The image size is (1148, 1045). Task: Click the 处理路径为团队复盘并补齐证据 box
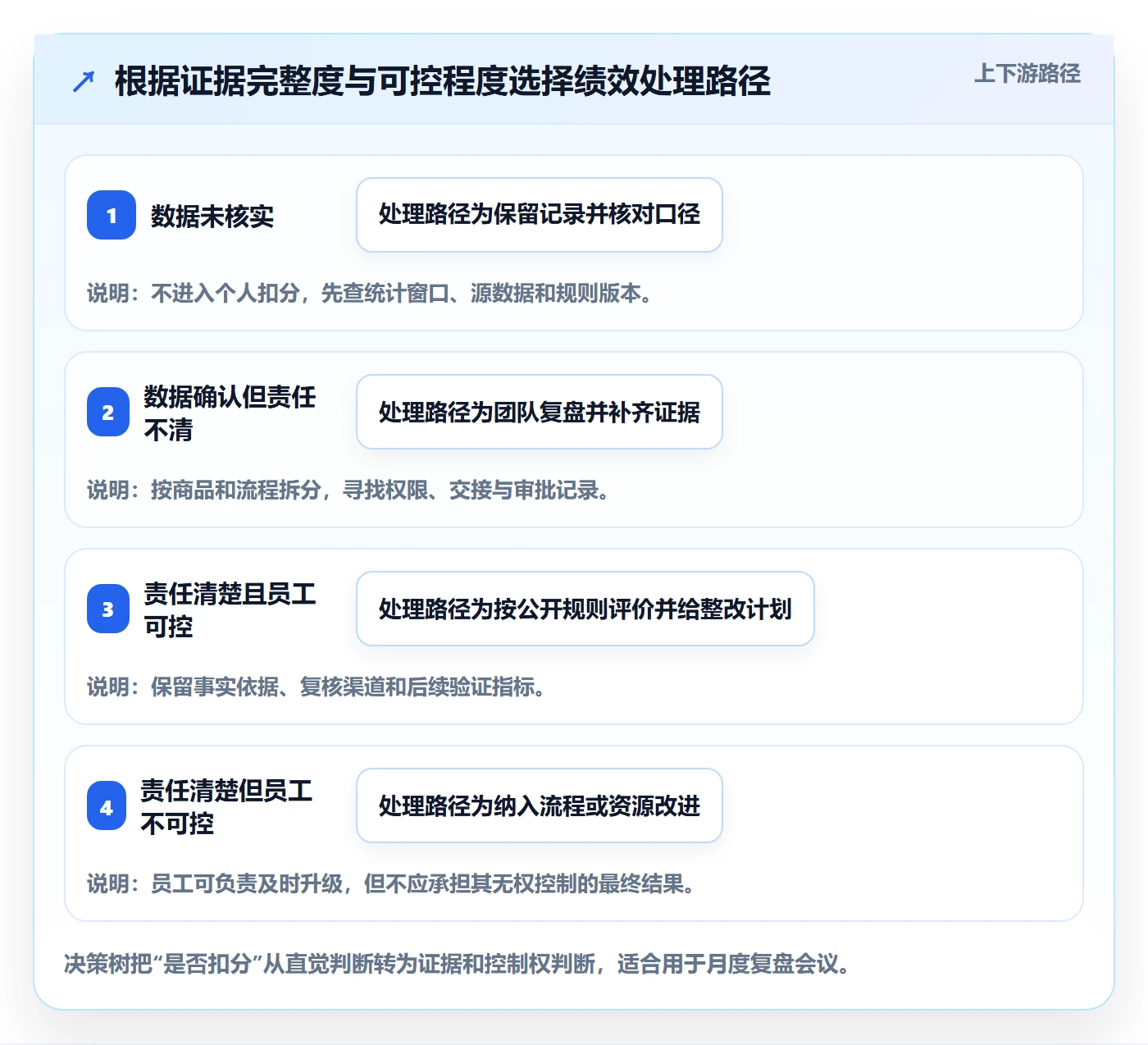(540, 412)
